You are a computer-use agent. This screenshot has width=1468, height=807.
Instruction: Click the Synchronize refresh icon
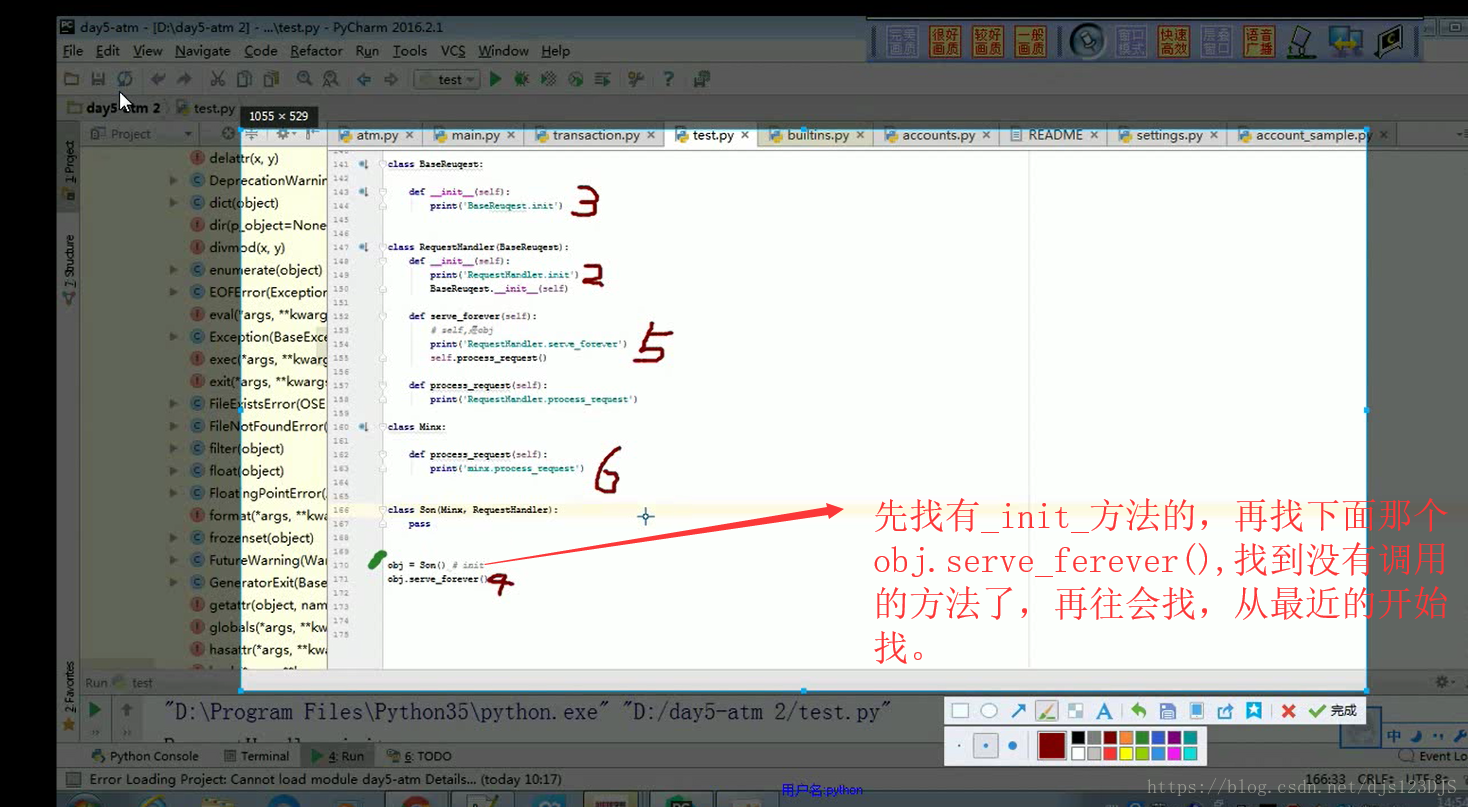[x=125, y=79]
